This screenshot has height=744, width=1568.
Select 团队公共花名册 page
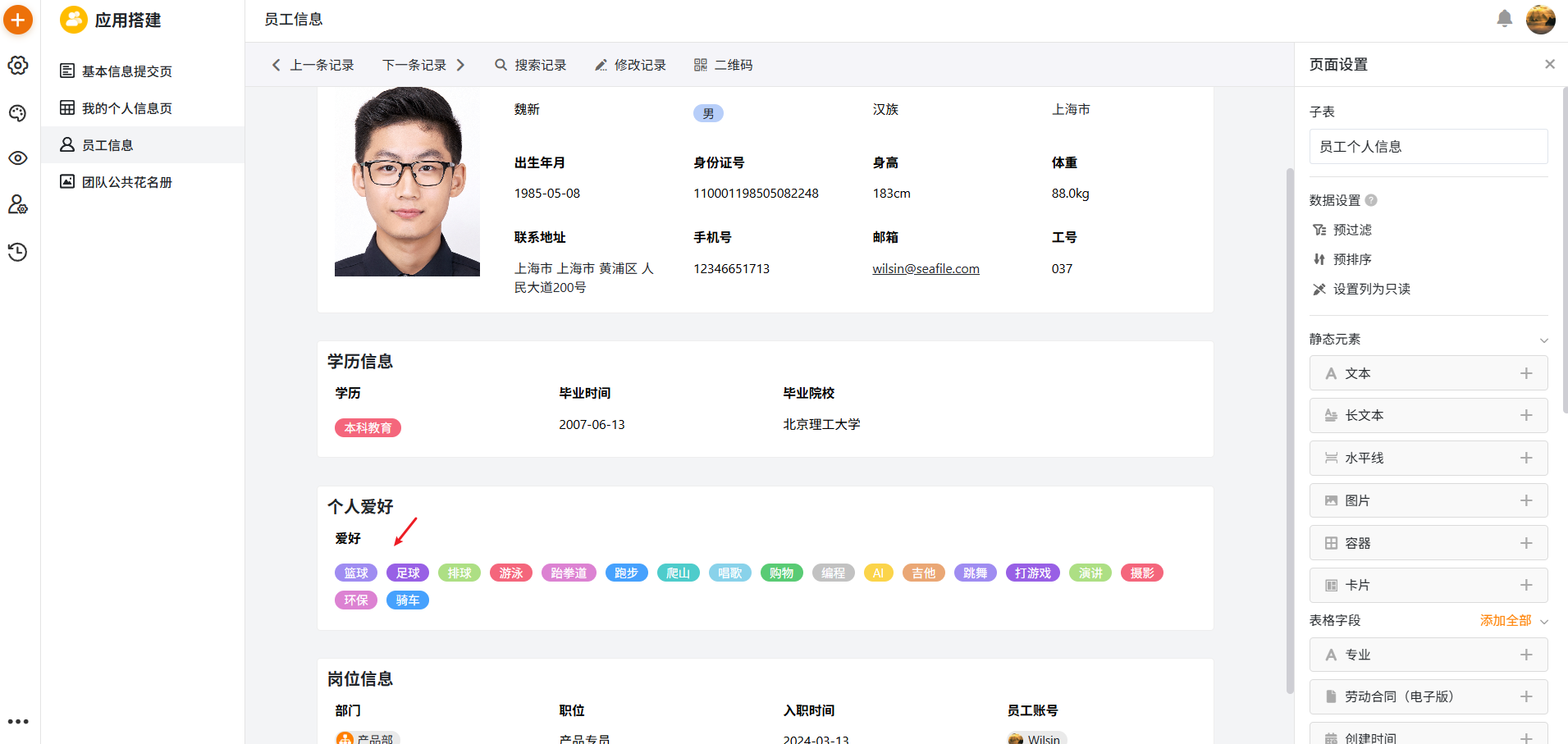pos(126,182)
